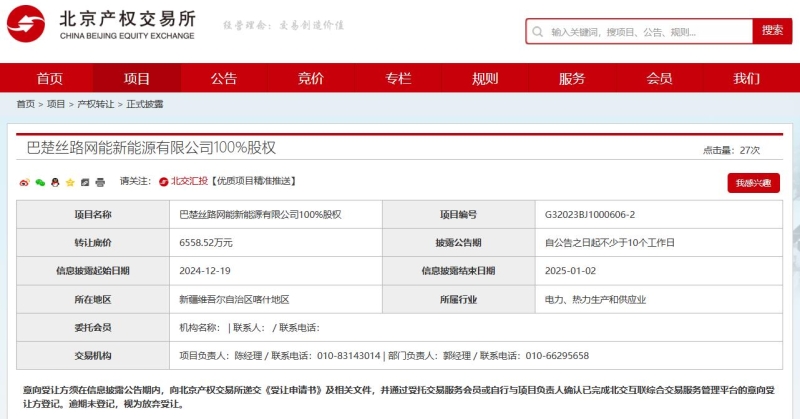Open the 北交汇投 link
Screen dimensions: 800x419
(x=189, y=181)
